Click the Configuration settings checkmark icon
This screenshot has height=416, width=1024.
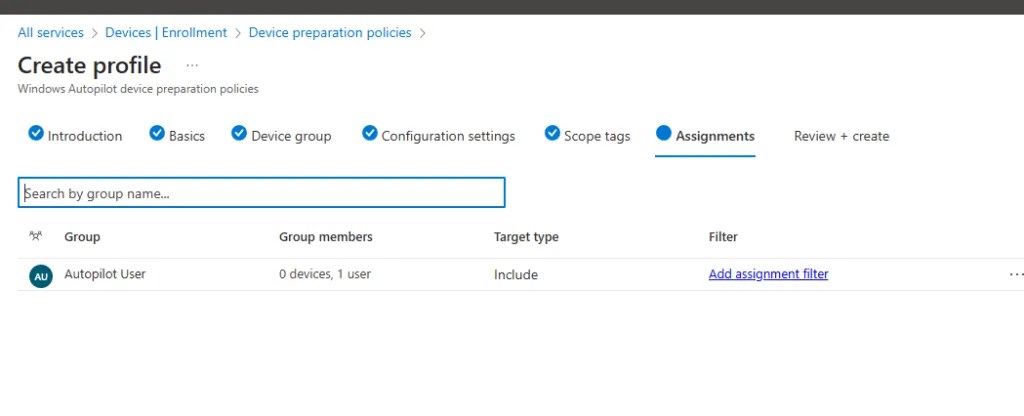click(370, 133)
